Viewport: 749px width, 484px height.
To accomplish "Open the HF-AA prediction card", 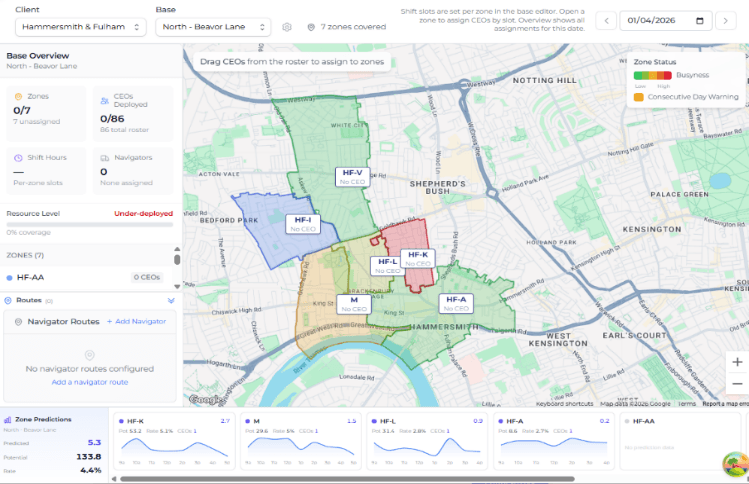I will 680,441.
